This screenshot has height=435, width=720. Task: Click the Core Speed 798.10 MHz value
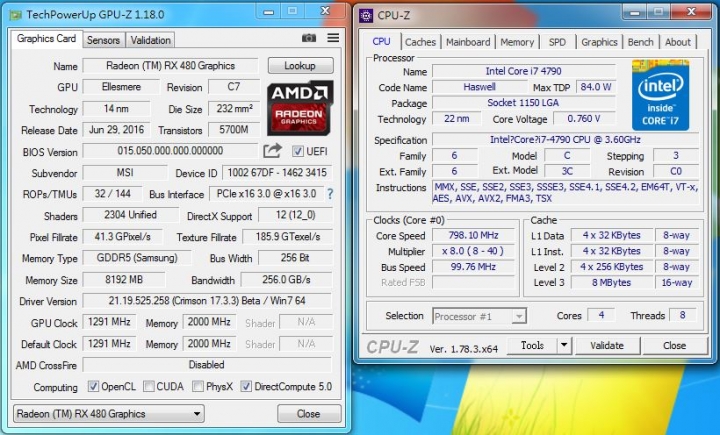coord(473,236)
